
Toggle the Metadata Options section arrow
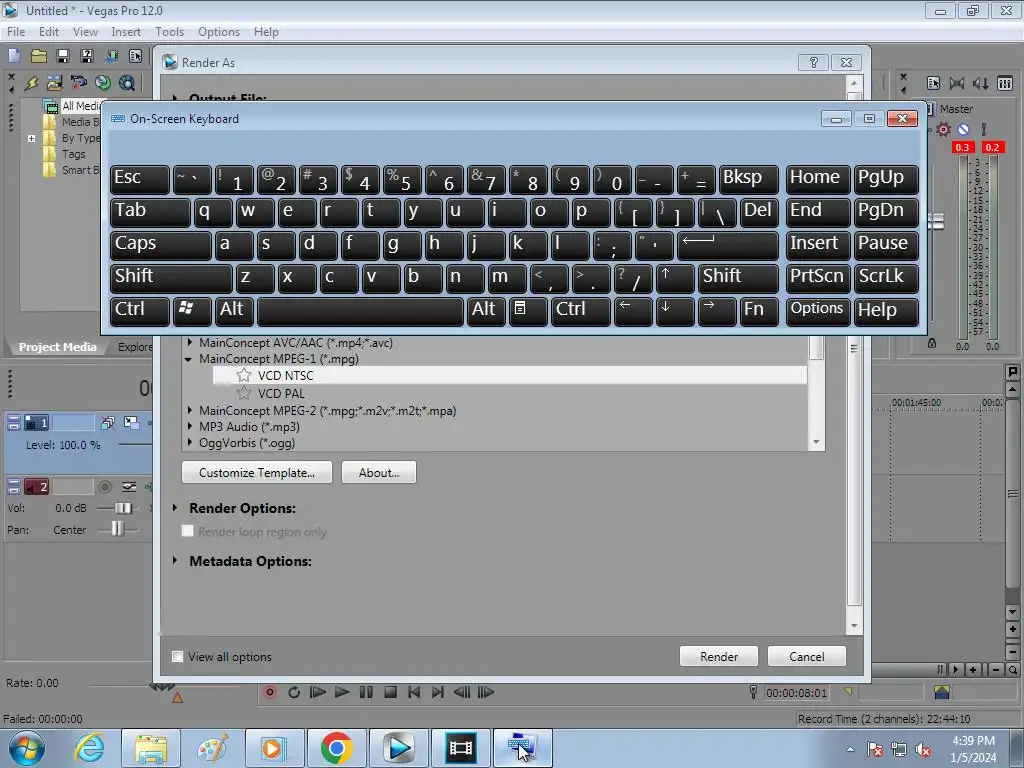click(175, 560)
